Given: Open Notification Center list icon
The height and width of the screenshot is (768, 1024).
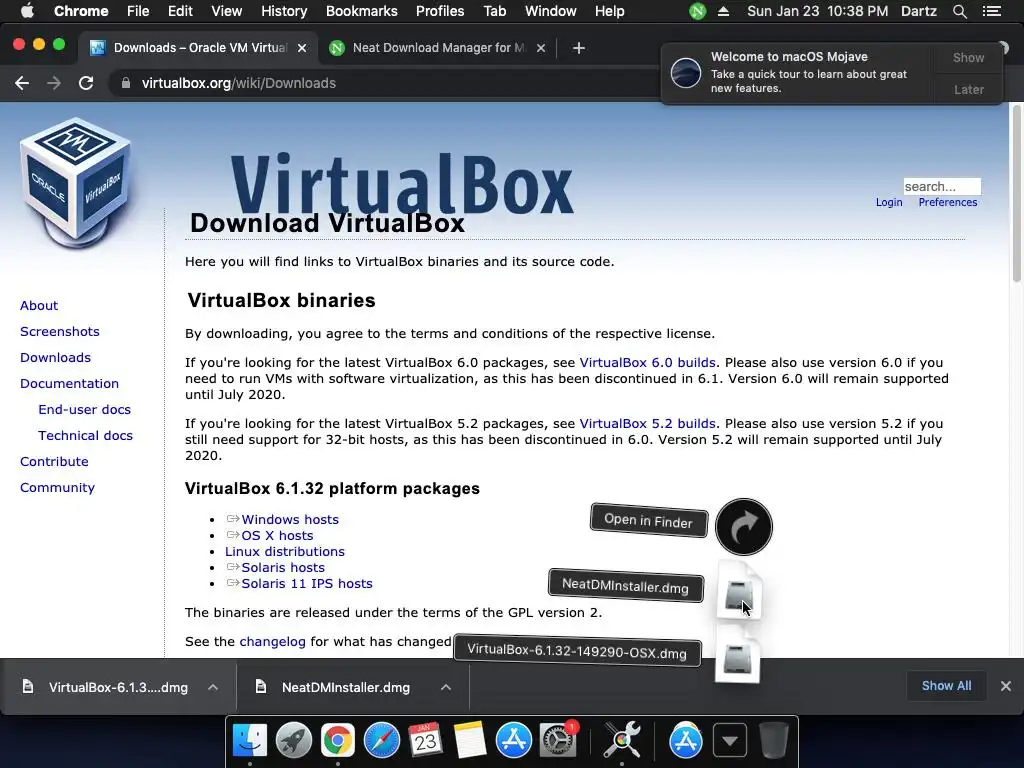Looking at the screenshot, I should pyautogui.click(x=992, y=11).
